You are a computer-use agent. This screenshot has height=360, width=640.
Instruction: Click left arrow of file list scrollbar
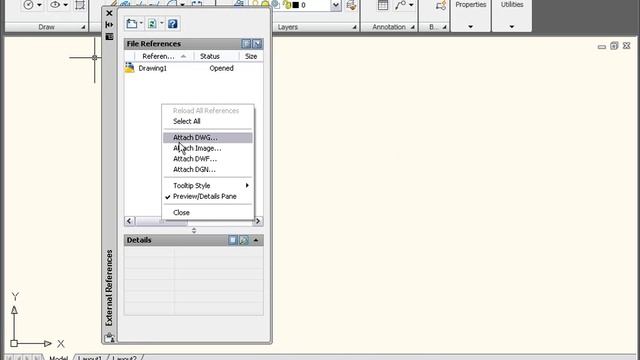(129, 221)
